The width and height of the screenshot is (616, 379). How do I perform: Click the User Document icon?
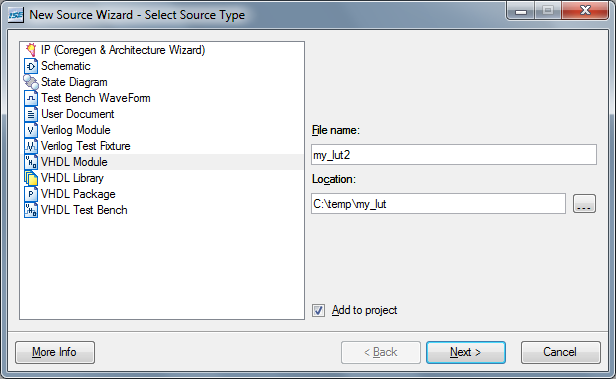[31, 114]
